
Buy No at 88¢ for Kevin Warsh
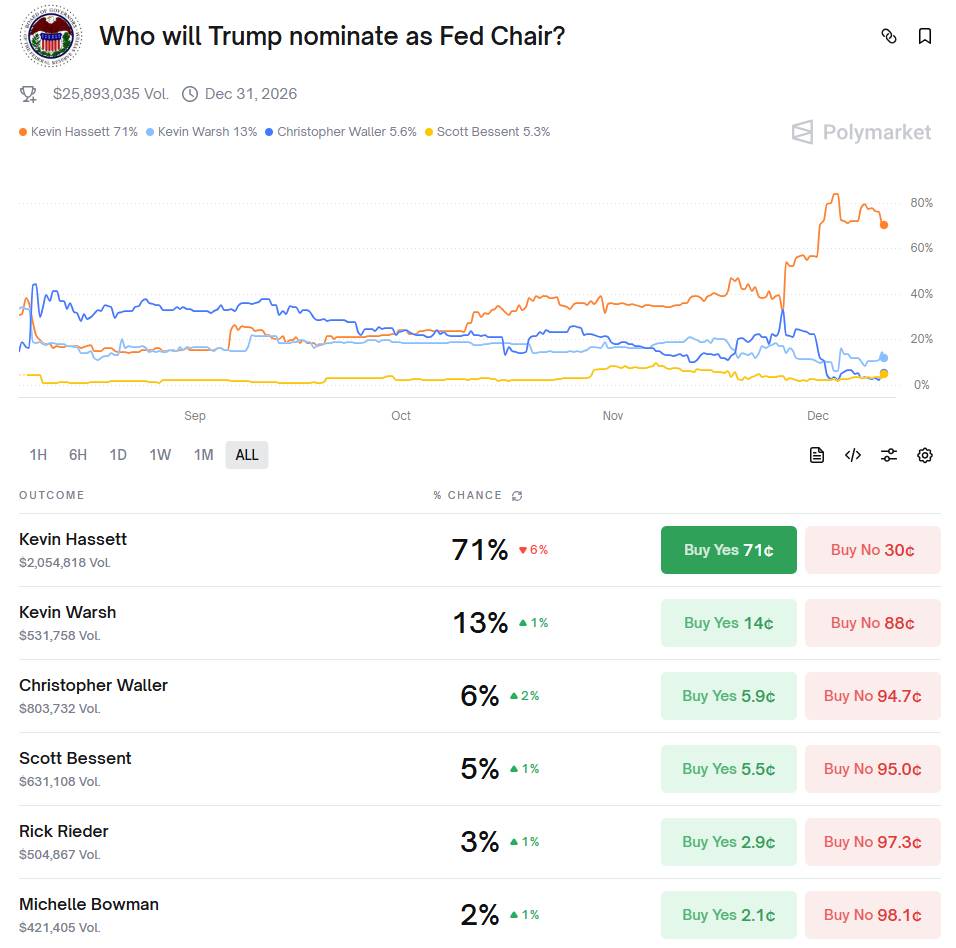click(872, 622)
